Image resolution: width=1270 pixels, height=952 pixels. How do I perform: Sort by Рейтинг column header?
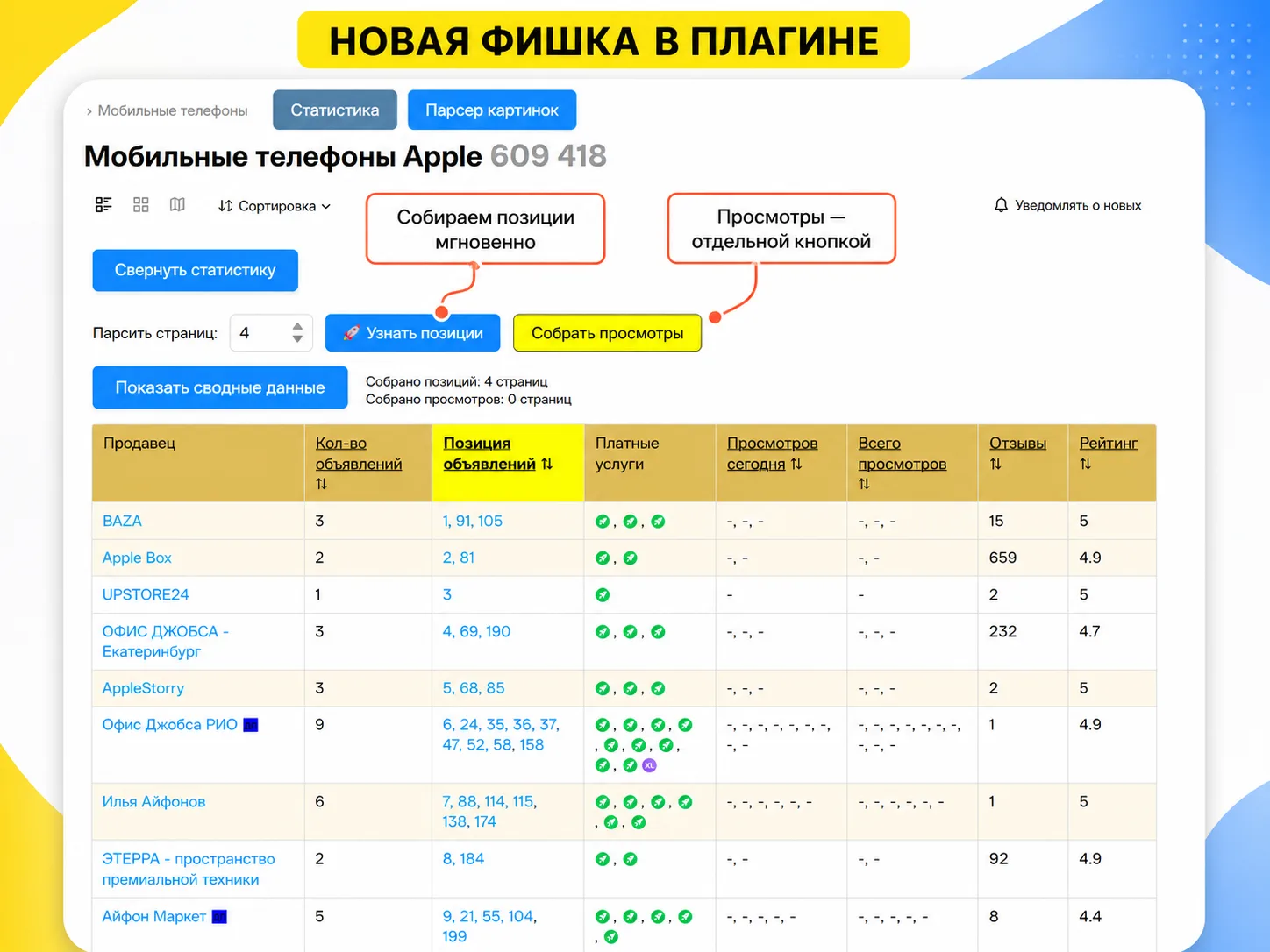click(1108, 444)
